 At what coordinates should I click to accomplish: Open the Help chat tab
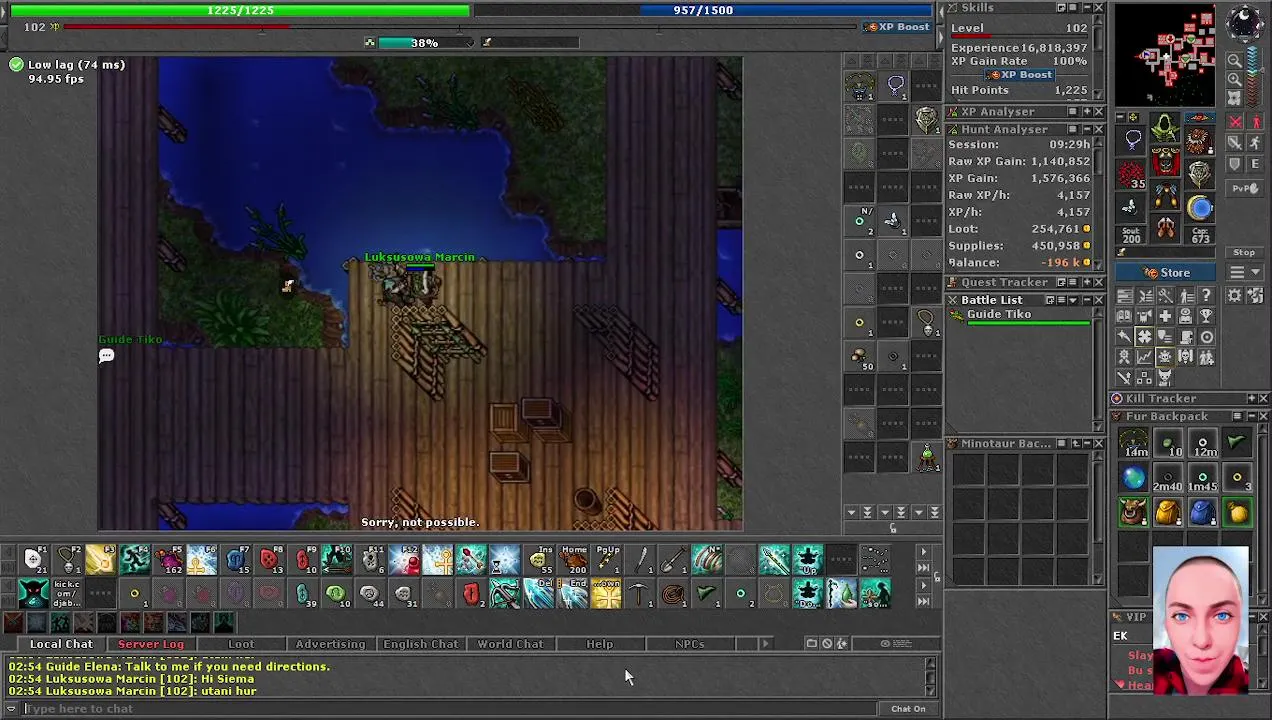(x=600, y=644)
